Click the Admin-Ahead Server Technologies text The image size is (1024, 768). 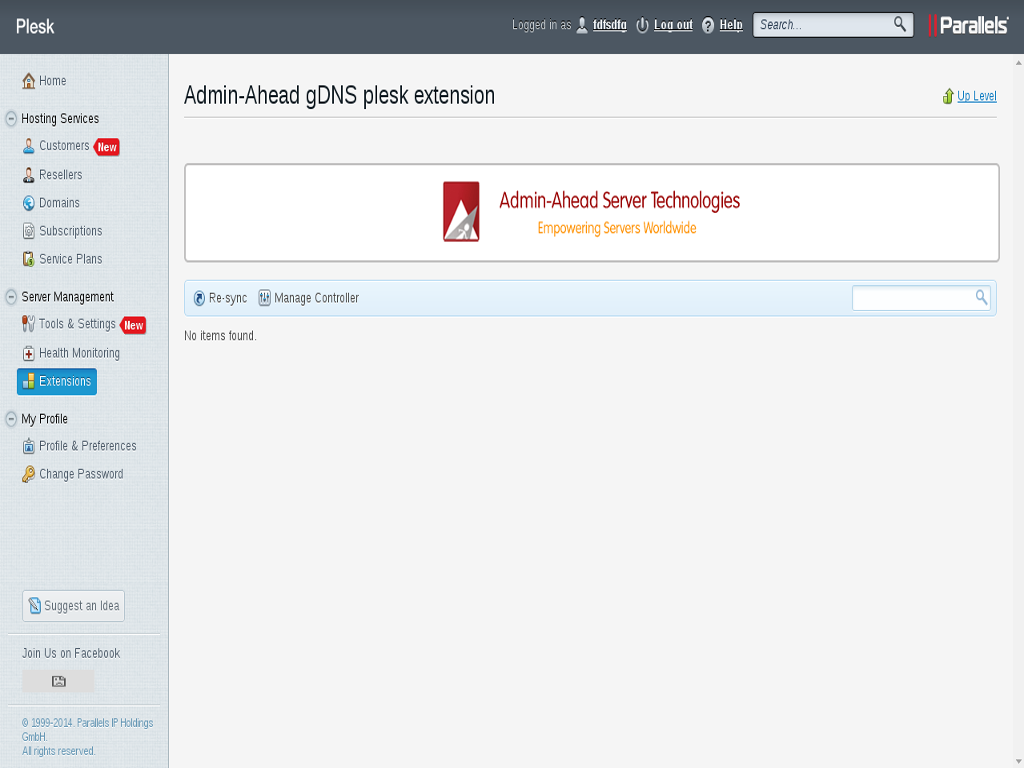point(619,200)
